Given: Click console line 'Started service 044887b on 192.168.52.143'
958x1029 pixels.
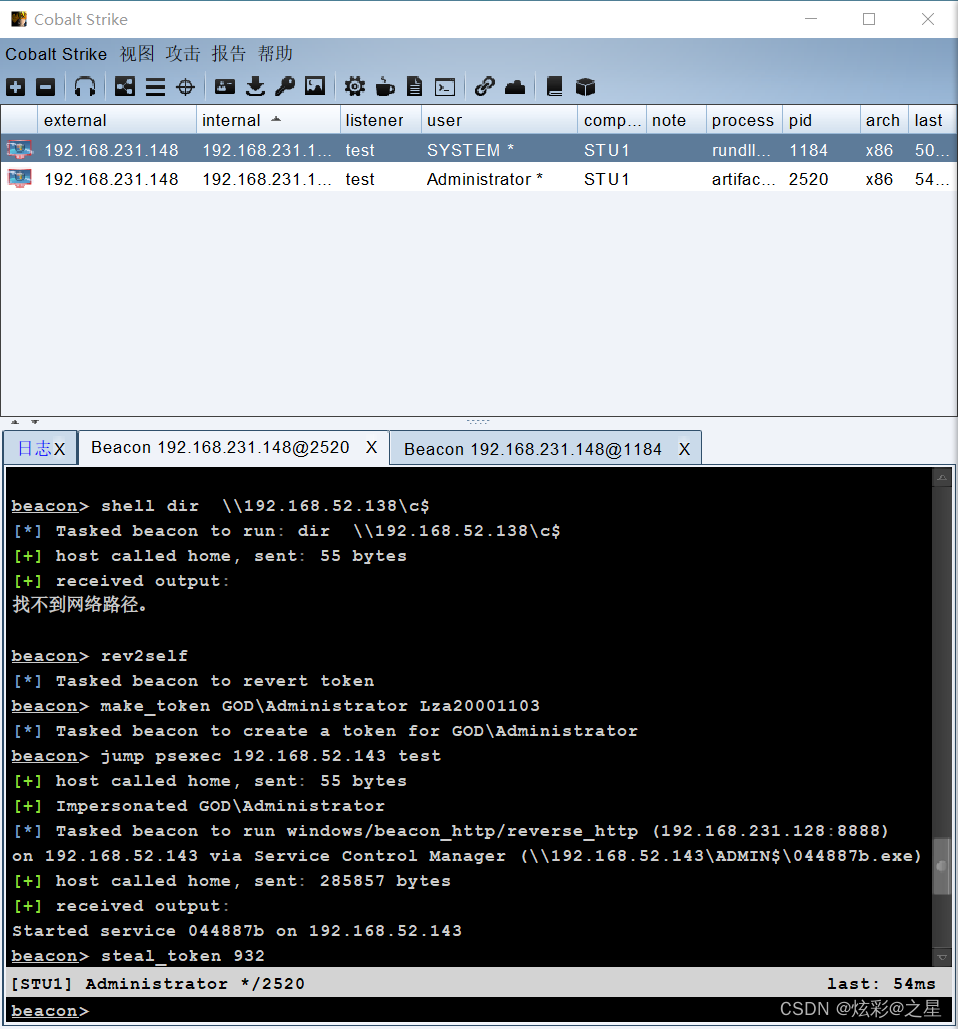Looking at the screenshot, I should tap(237, 931).
